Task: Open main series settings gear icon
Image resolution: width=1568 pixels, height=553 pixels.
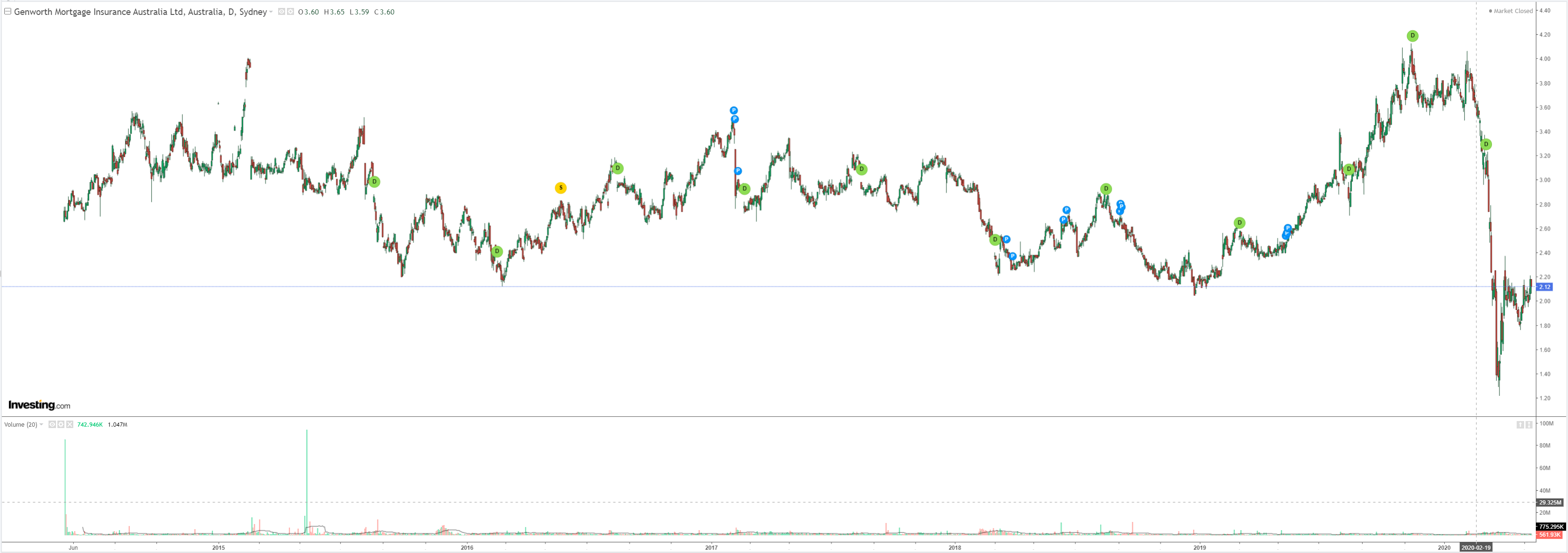Action: (x=290, y=12)
